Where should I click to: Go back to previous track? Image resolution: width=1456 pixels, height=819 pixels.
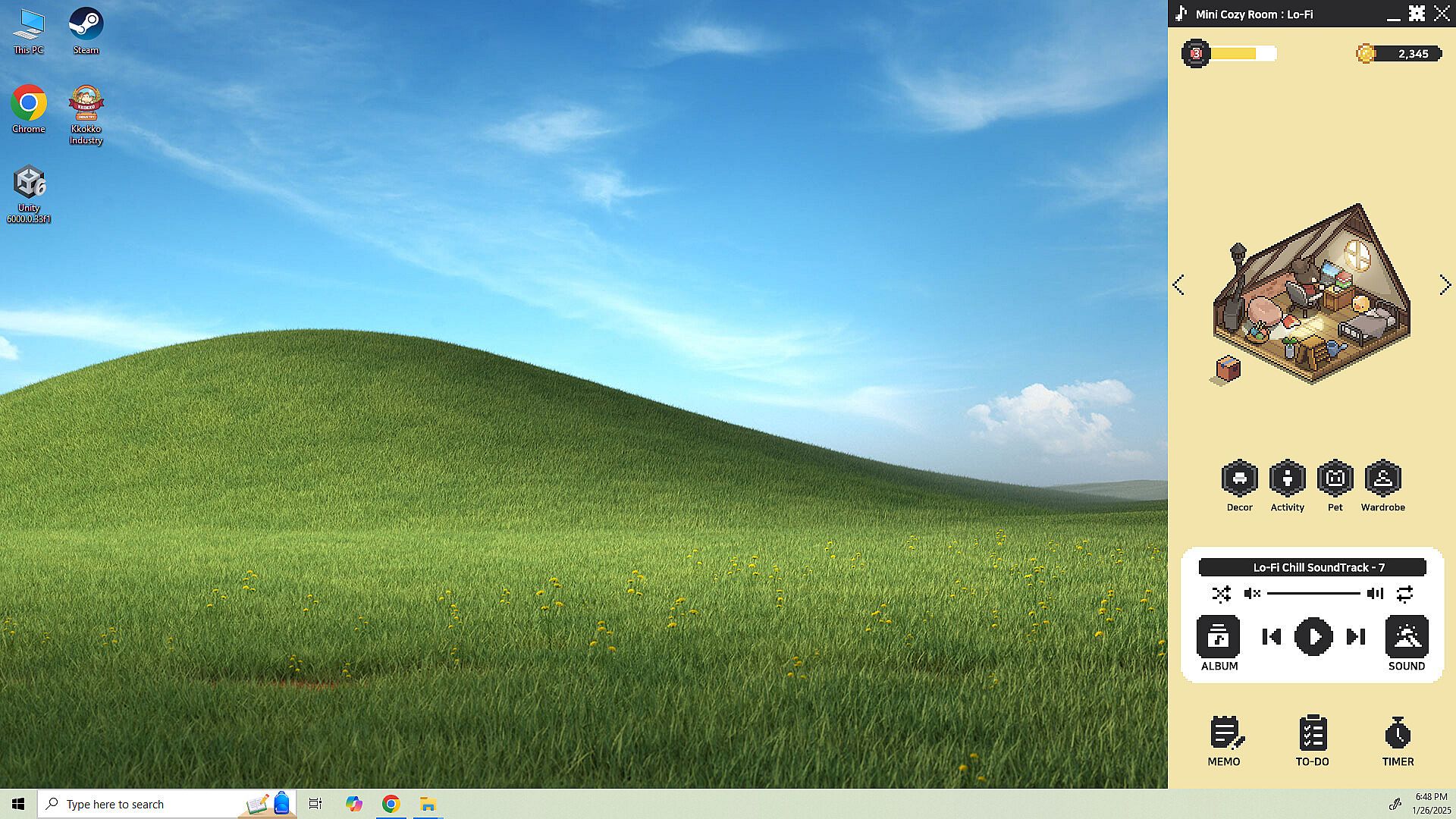(x=1272, y=636)
